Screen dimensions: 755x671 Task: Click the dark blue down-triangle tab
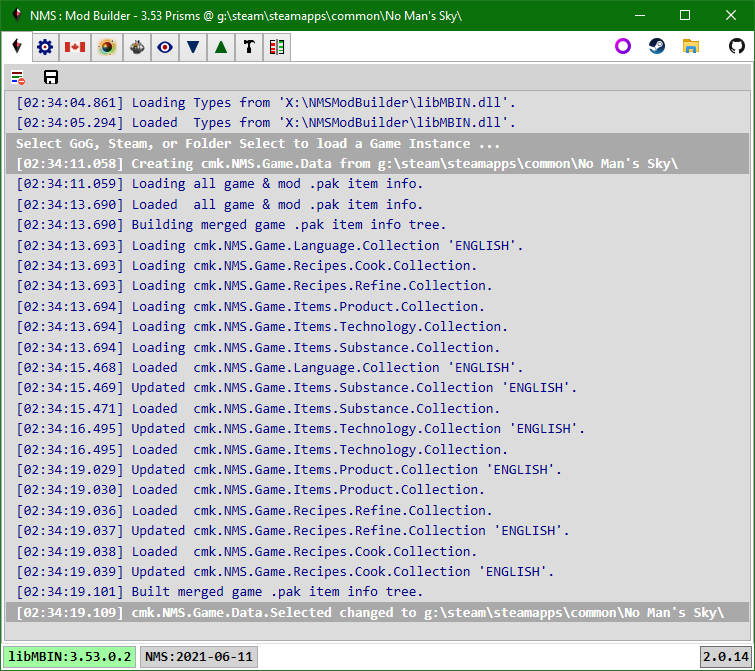(193, 47)
